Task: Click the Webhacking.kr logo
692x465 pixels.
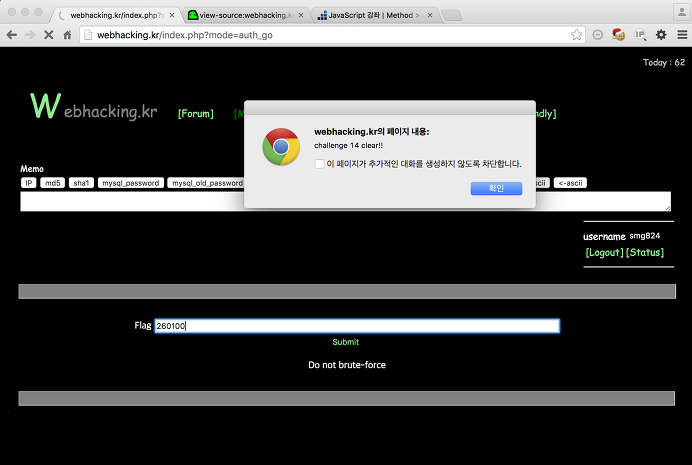Action: (x=94, y=106)
